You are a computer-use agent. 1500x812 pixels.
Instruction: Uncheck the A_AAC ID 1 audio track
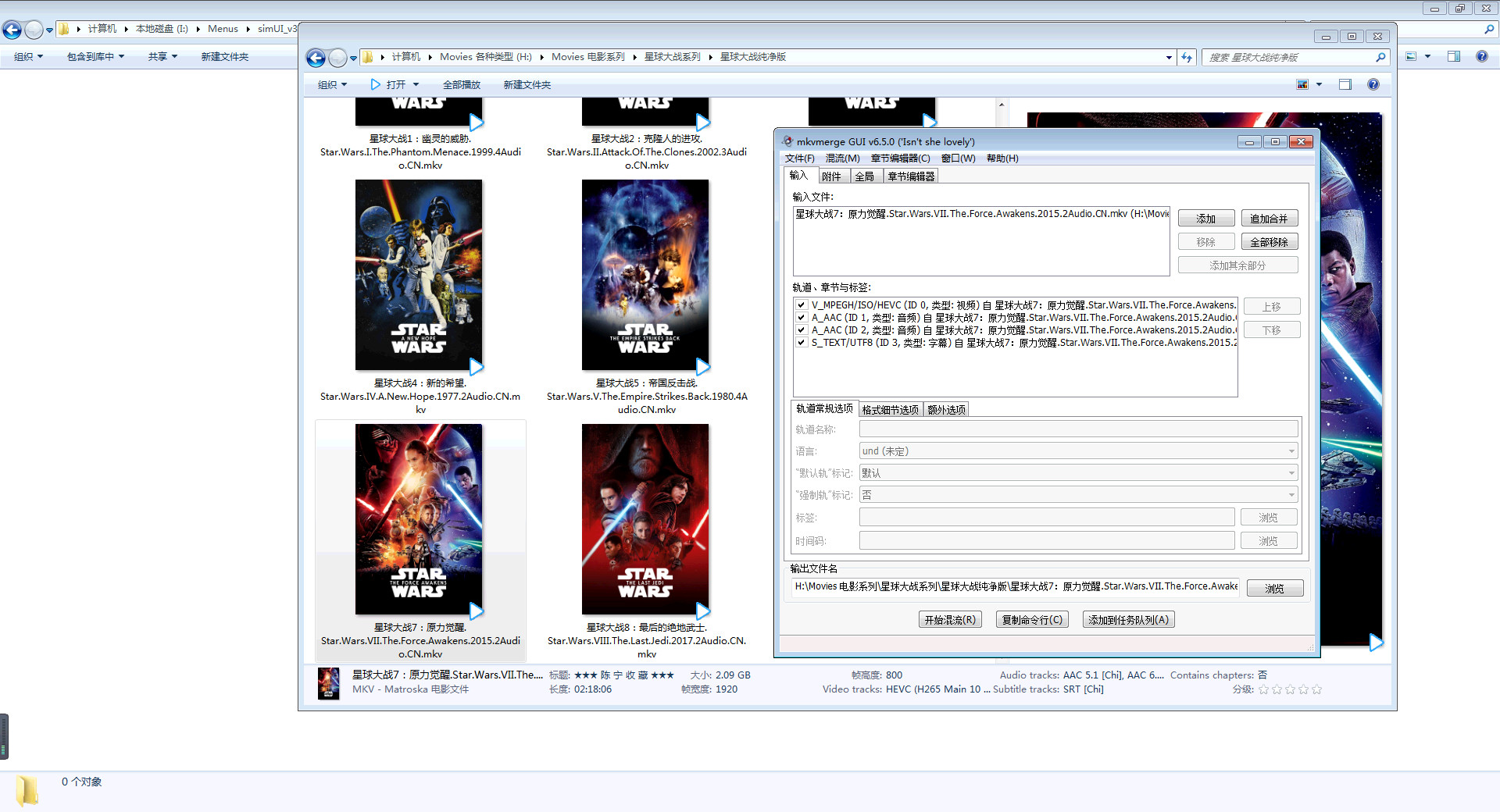(x=801, y=318)
